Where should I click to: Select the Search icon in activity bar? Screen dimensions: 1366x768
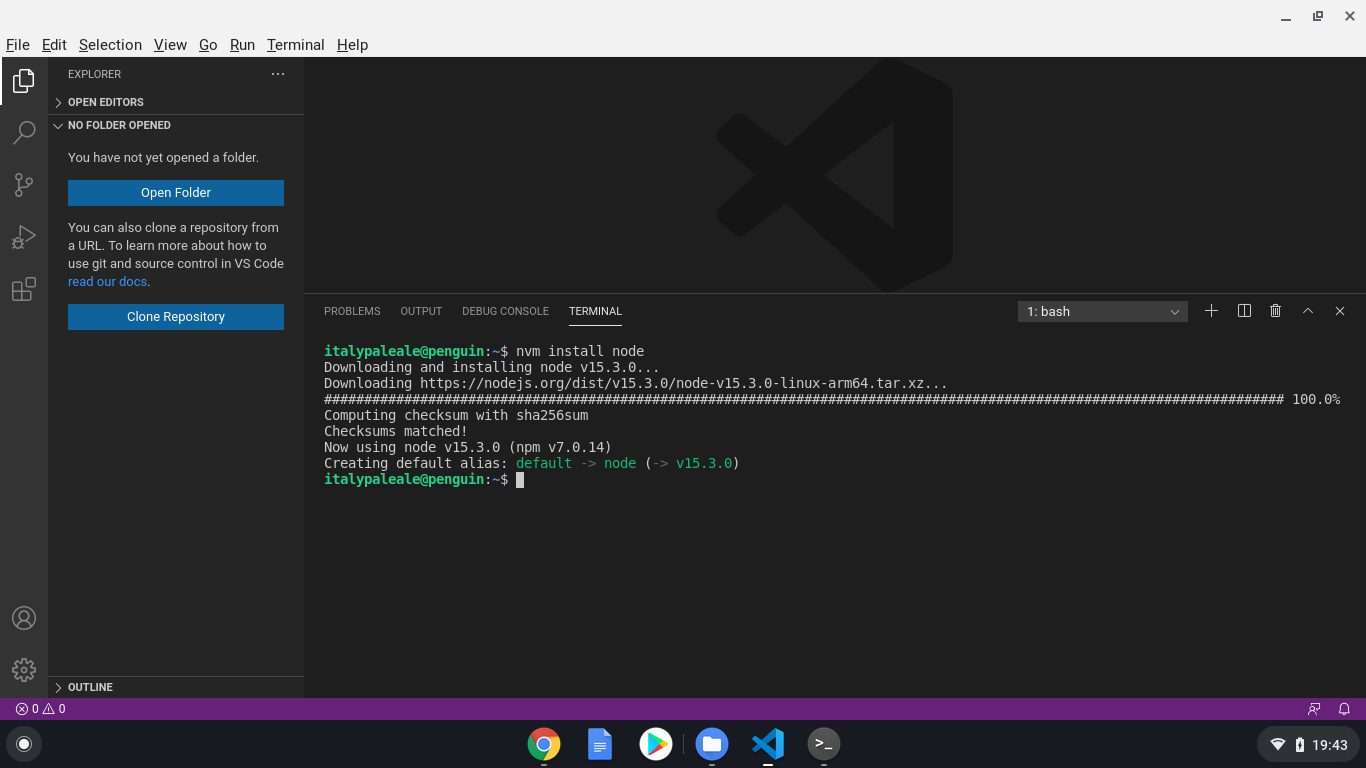tap(23, 133)
